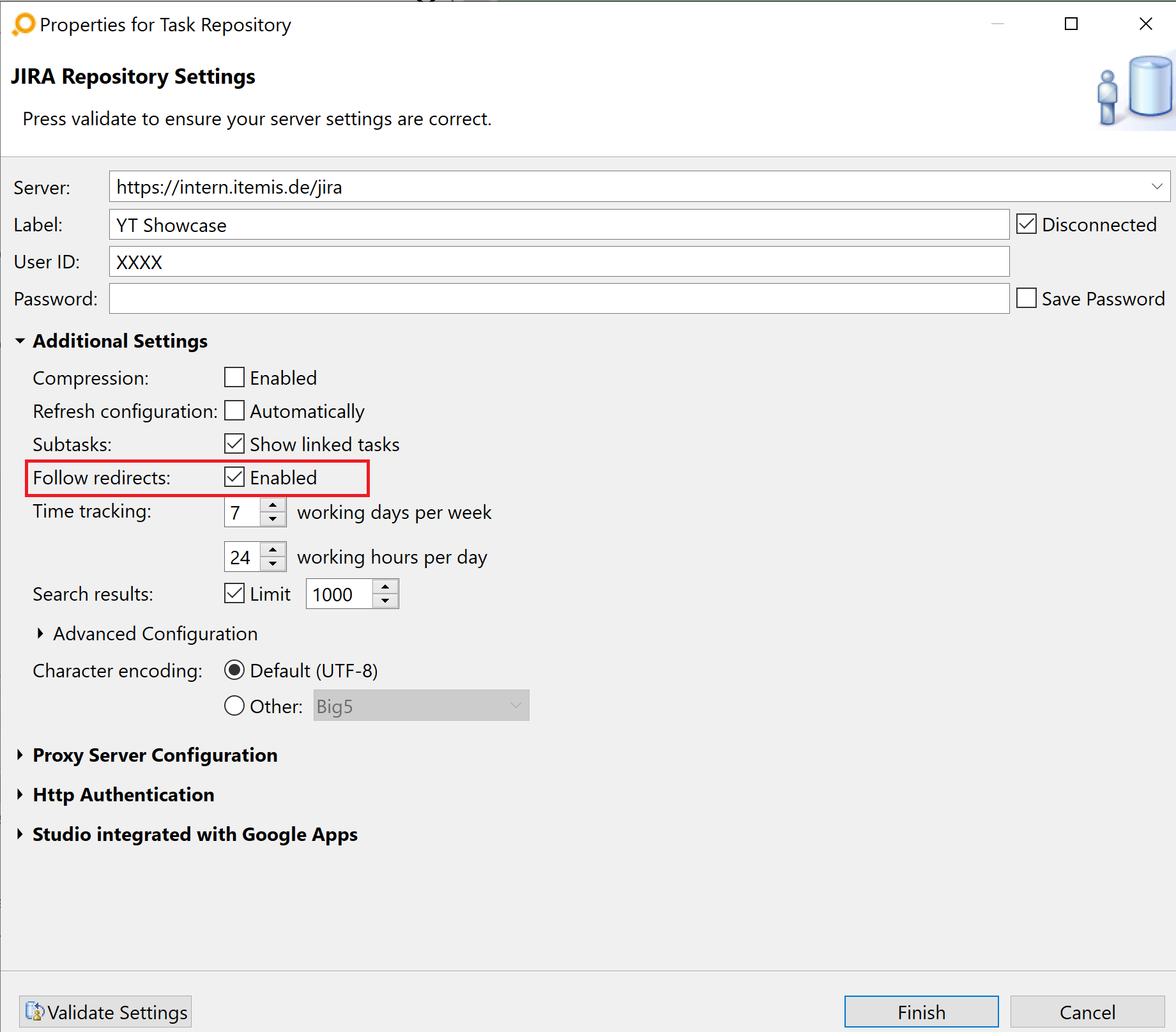
Task: Expand the Http Authentication section
Action: (20, 794)
